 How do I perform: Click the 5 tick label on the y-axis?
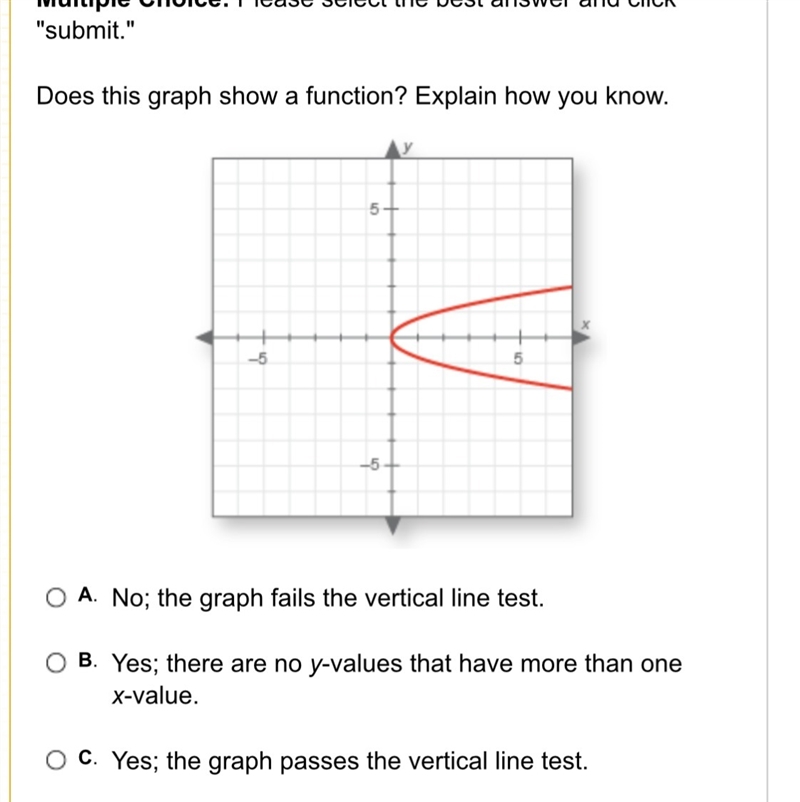pos(374,209)
